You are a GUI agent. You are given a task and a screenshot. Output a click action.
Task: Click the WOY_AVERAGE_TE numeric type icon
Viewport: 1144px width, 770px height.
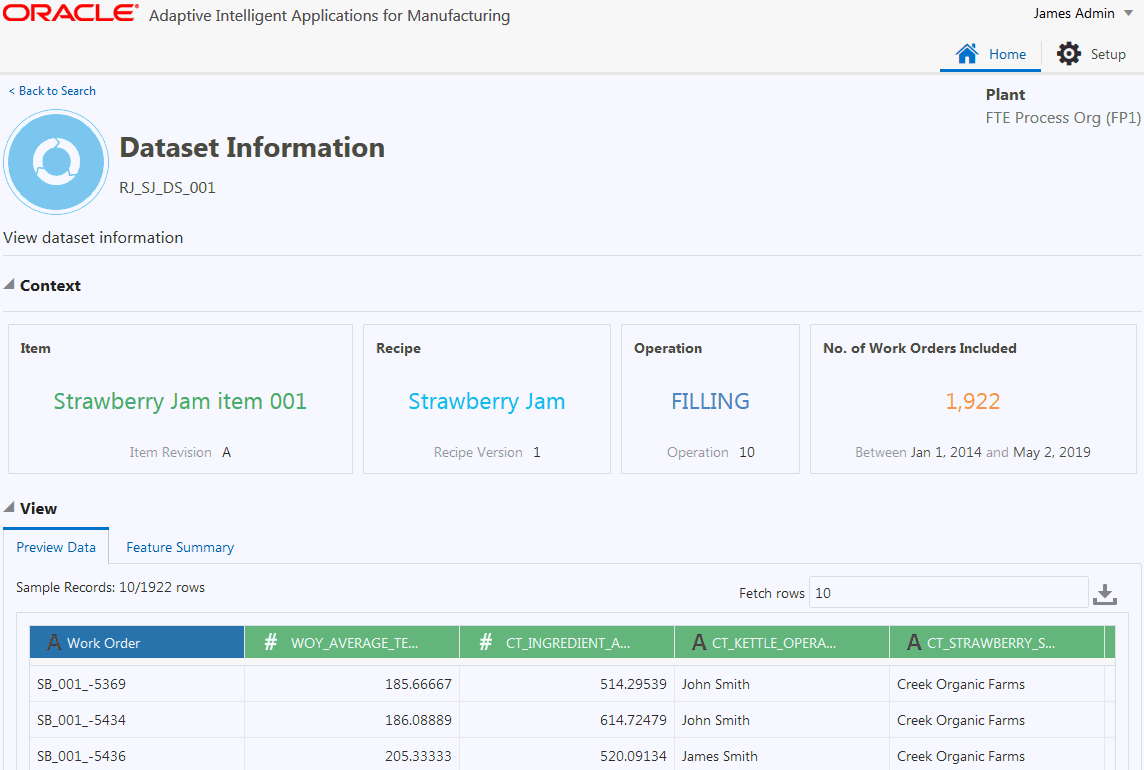point(271,642)
